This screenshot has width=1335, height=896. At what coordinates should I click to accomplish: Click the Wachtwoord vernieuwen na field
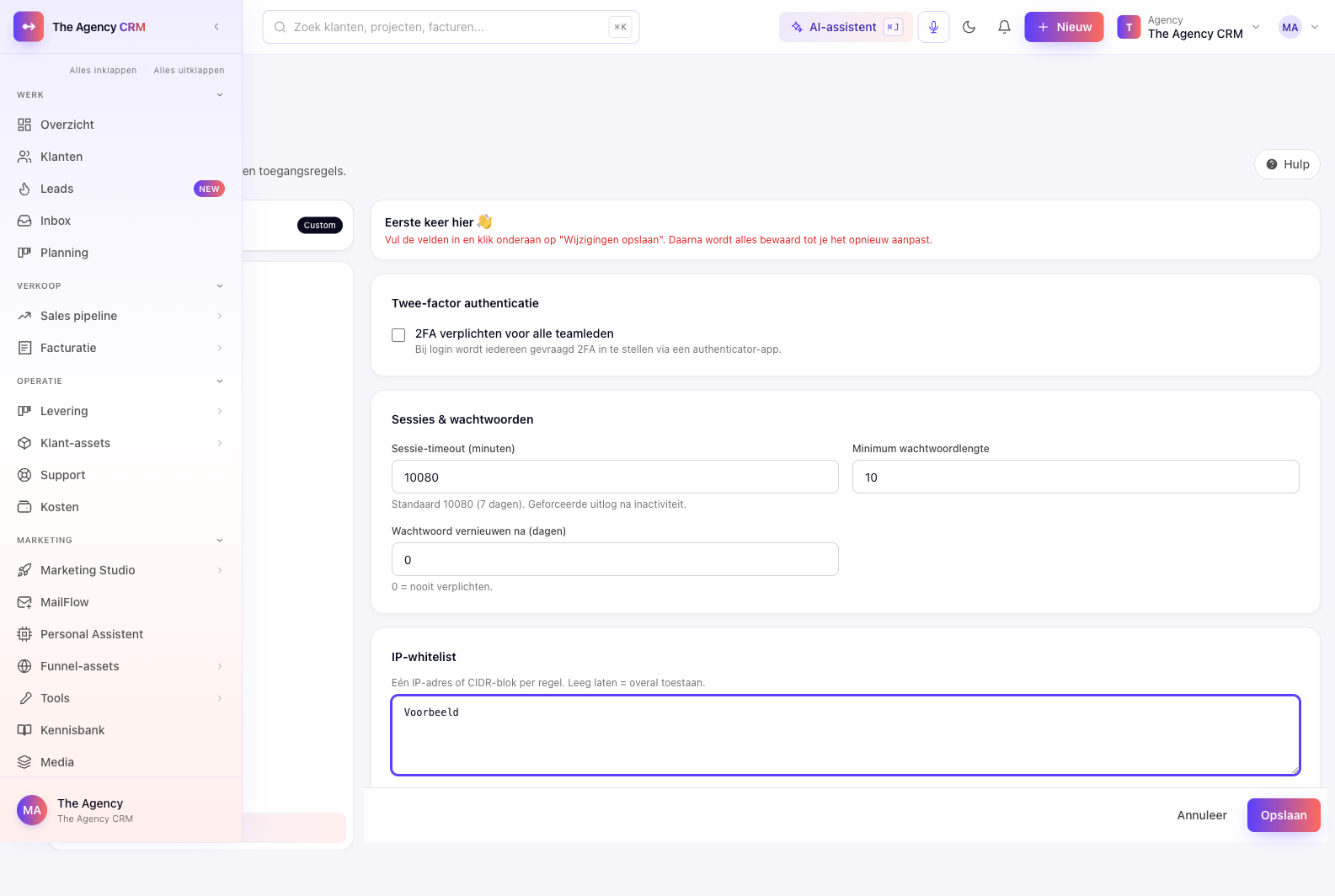coord(615,559)
